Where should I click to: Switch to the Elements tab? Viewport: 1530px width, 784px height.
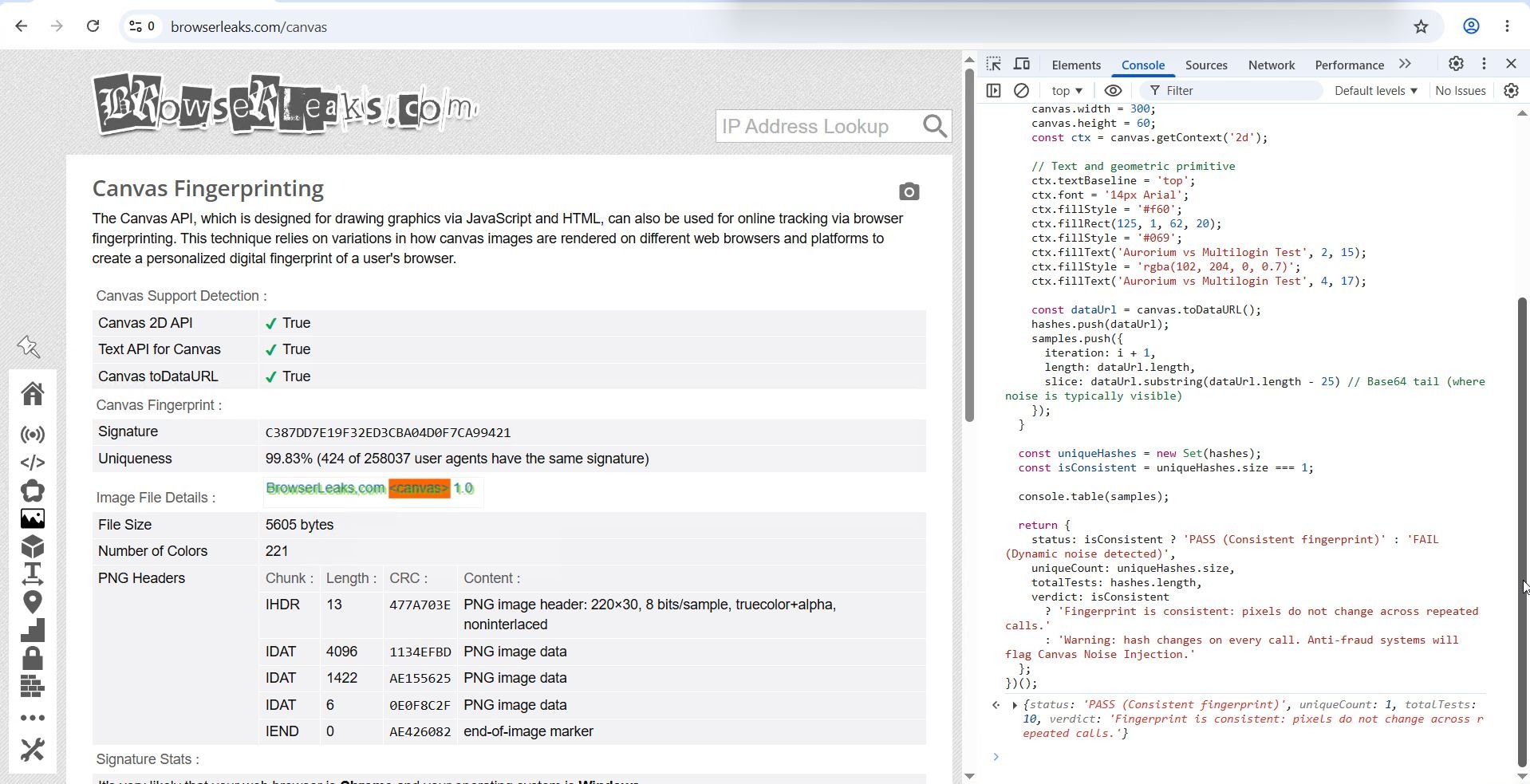click(1076, 65)
